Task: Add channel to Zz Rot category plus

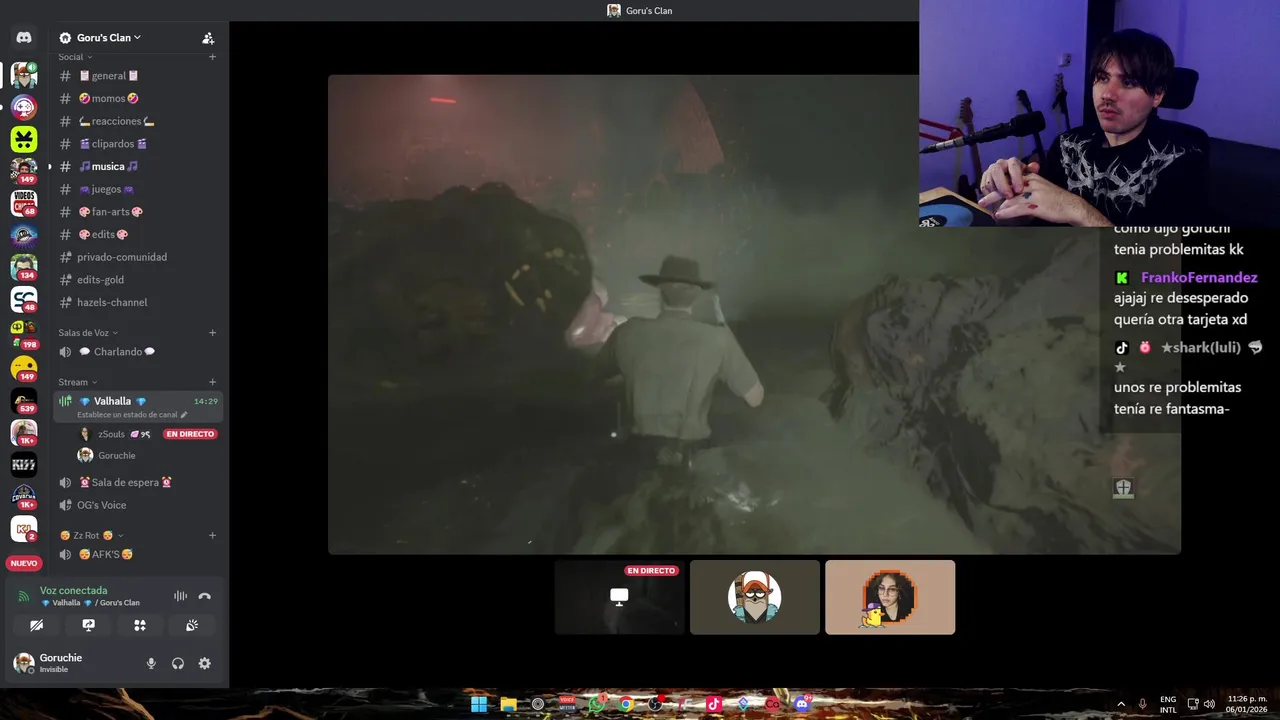Action: pos(212,535)
